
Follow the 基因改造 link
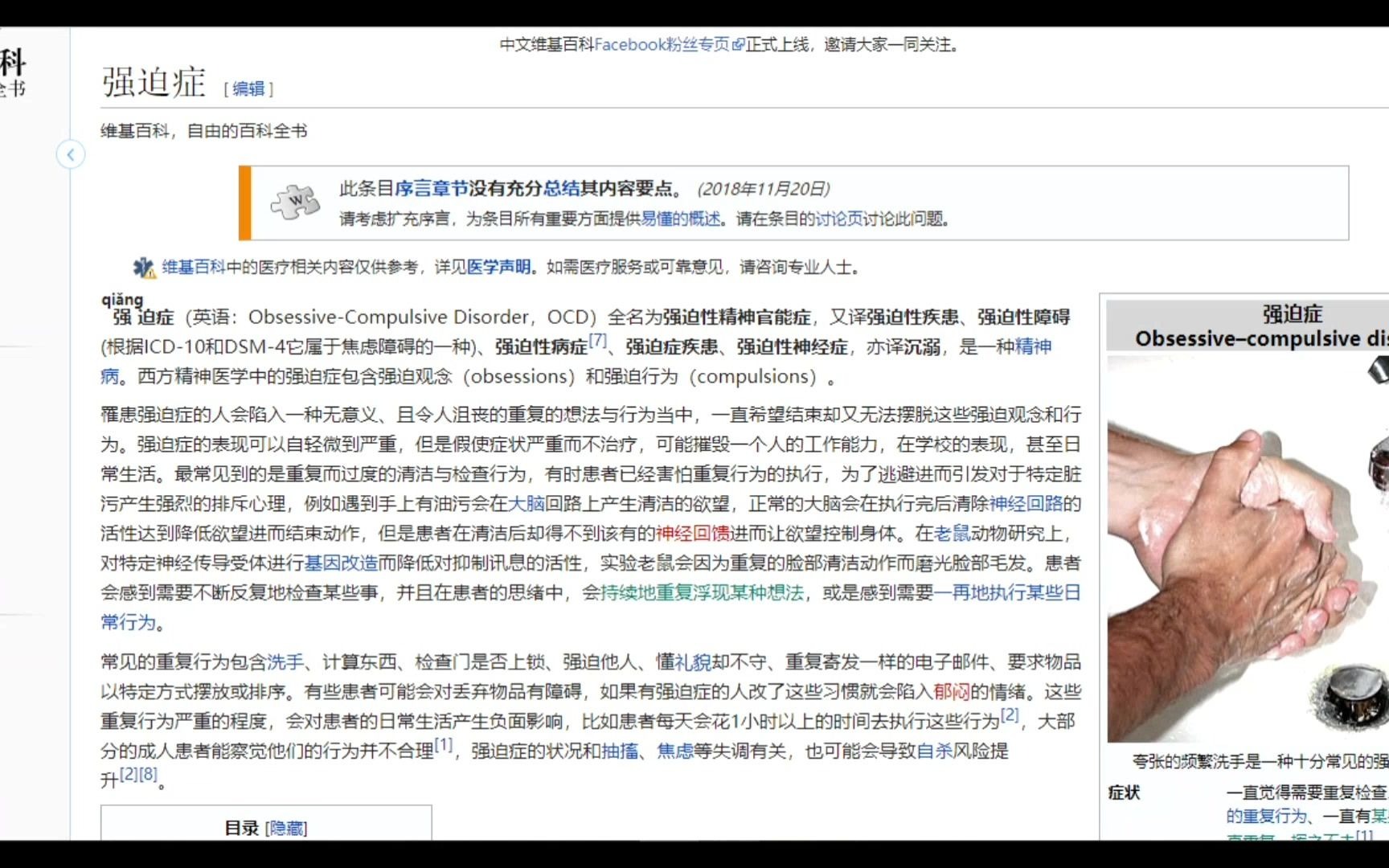[341, 563]
